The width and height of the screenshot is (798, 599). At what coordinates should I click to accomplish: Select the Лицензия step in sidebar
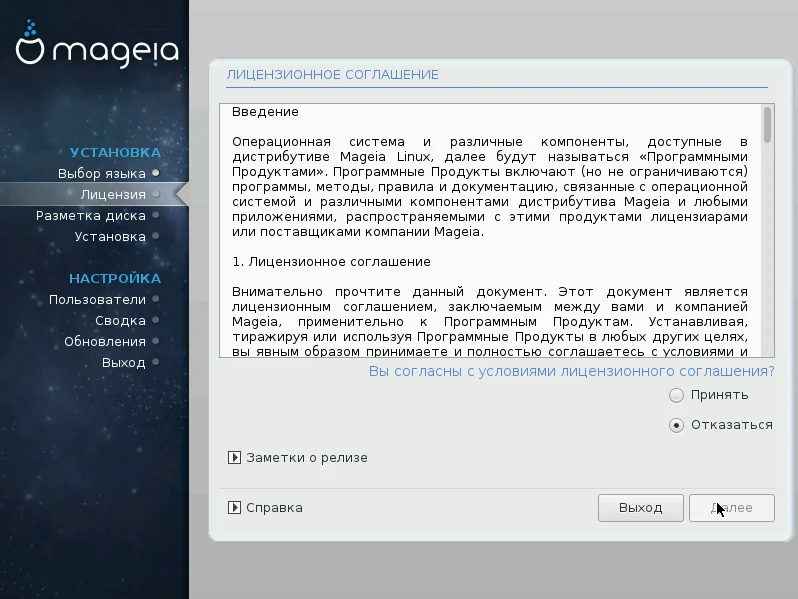(x=113, y=194)
